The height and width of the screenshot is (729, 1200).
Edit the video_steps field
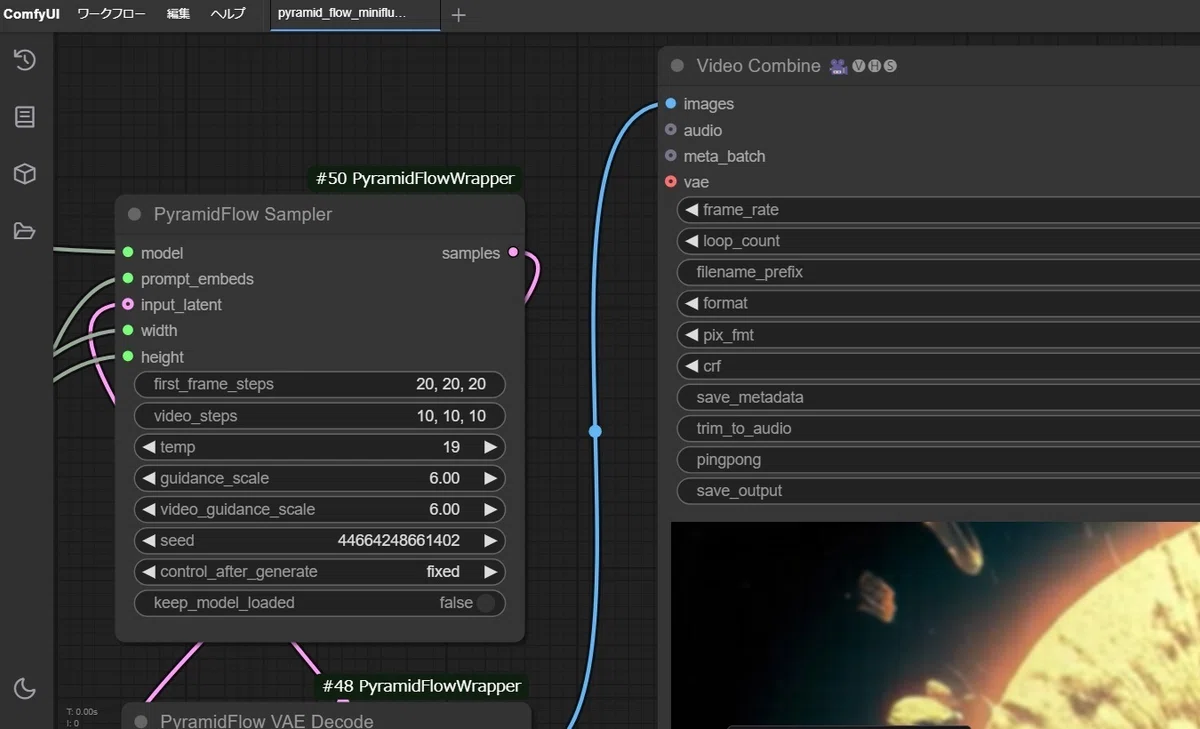[320, 416]
